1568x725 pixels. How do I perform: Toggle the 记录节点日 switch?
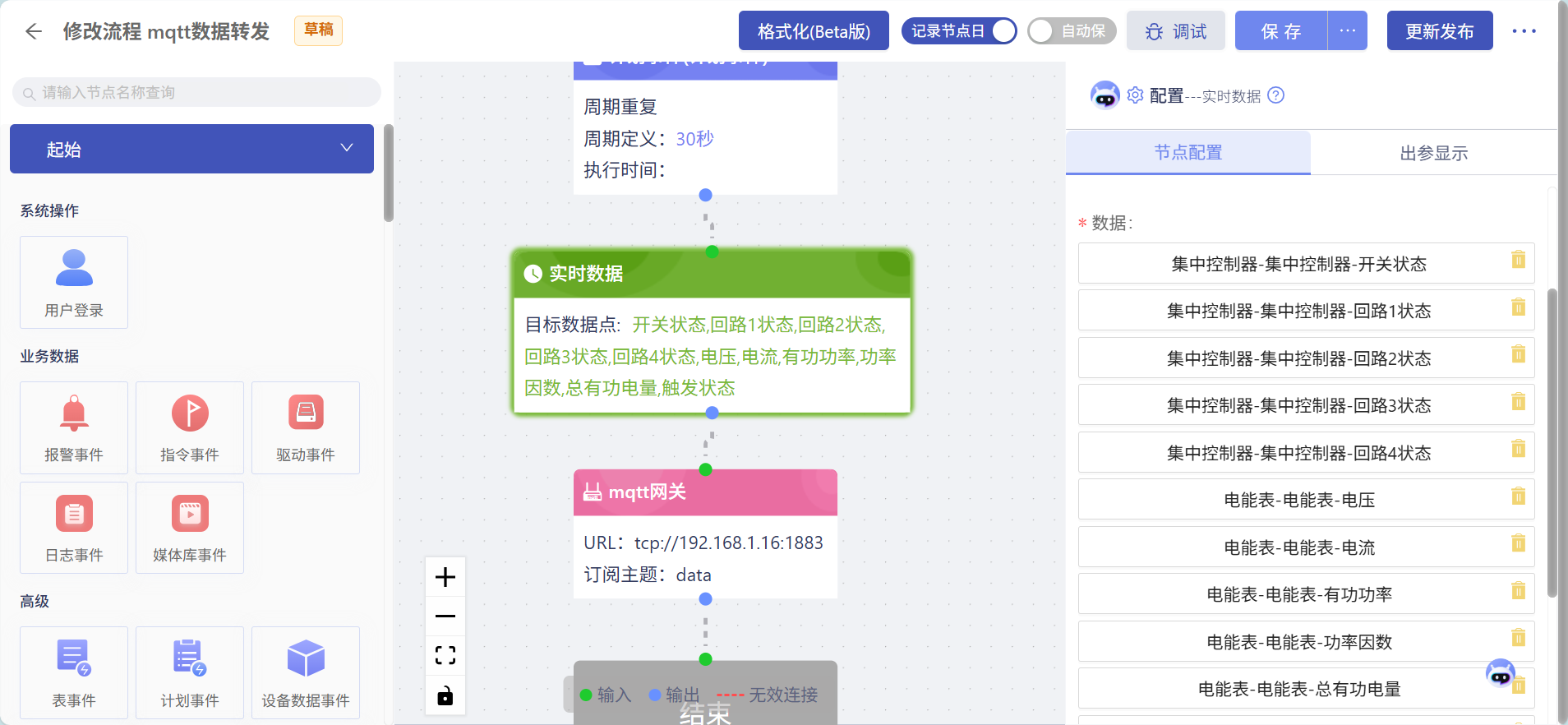coord(958,31)
